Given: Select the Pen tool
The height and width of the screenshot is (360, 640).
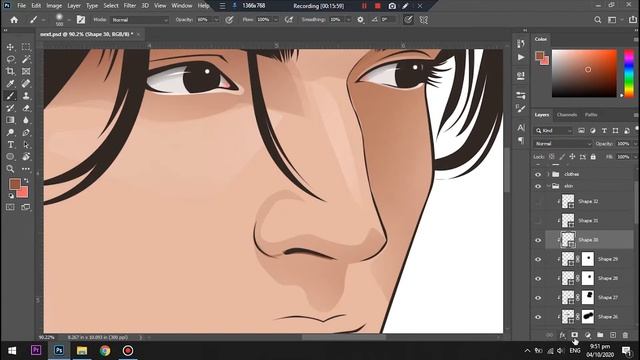Looking at the screenshot, I should [26, 132].
